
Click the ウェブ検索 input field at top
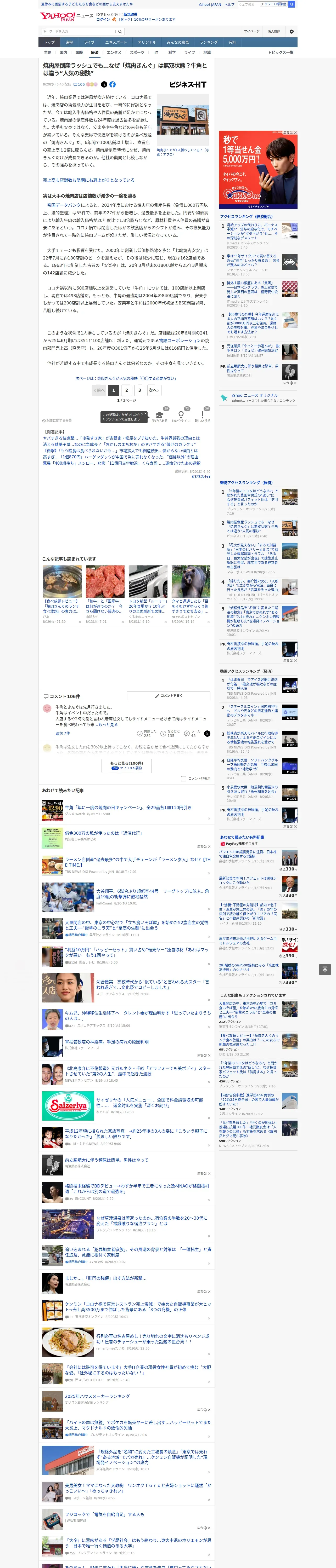(x=249, y=4)
